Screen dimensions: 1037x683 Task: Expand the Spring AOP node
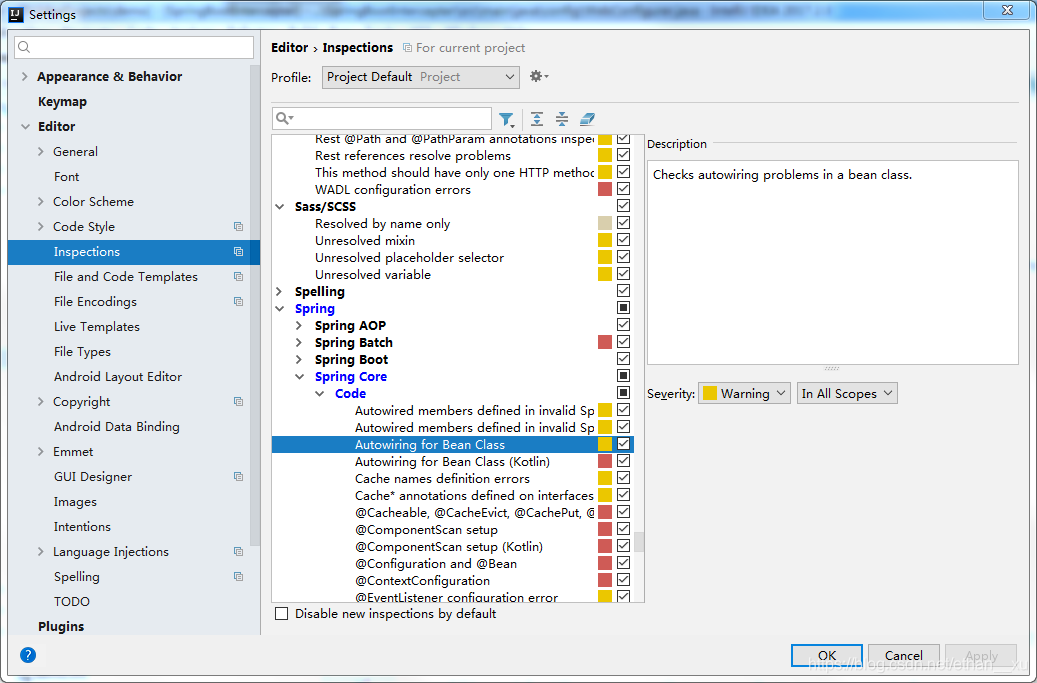[x=299, y=325]
